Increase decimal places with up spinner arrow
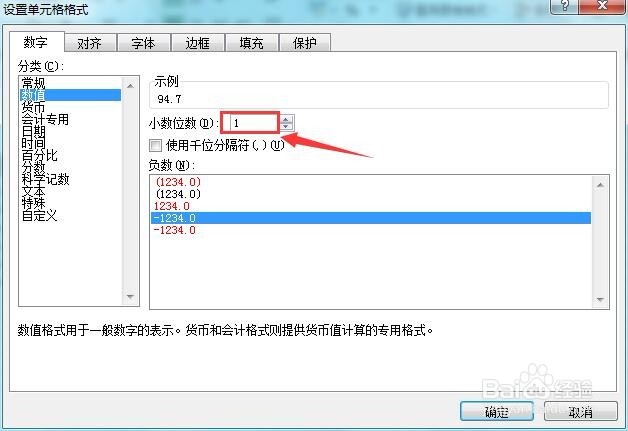The height and width of the screenshot is (431, 628). click(x=286, y=119)
